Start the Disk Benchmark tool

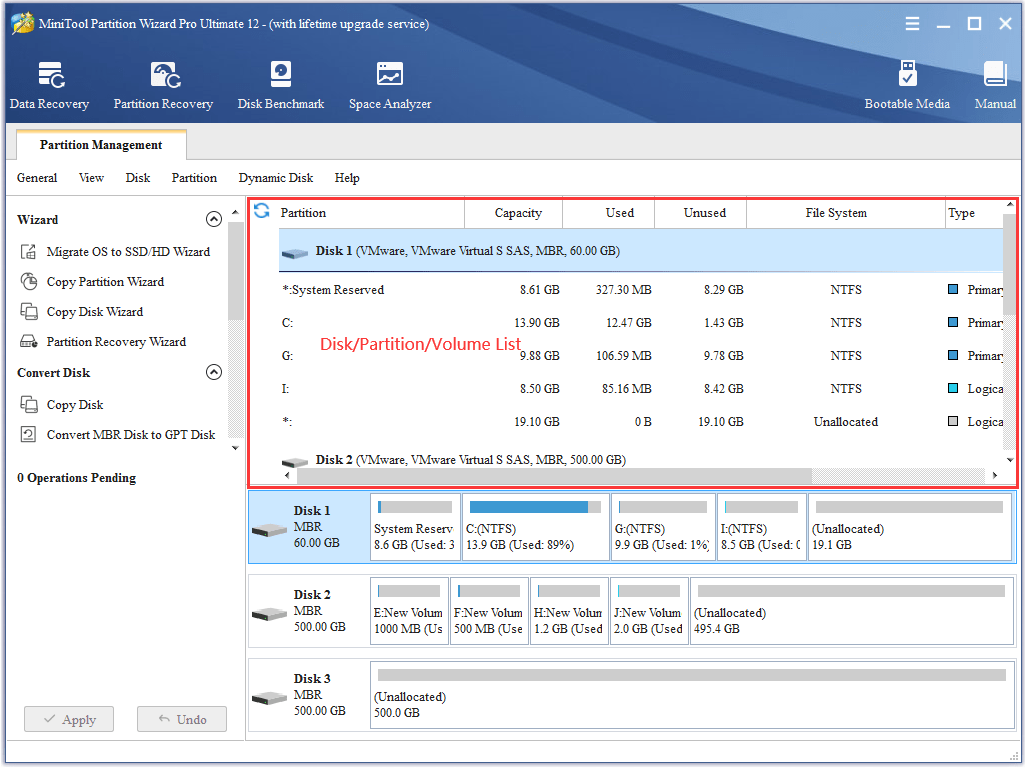coord(280,83)
